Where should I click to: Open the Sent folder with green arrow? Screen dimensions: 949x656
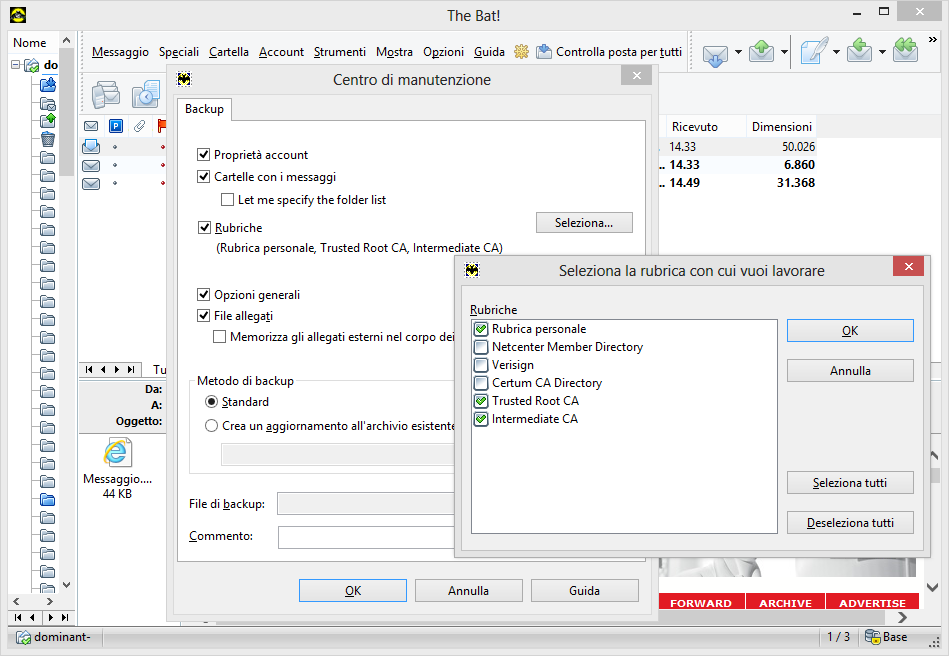tap(48, 121)
